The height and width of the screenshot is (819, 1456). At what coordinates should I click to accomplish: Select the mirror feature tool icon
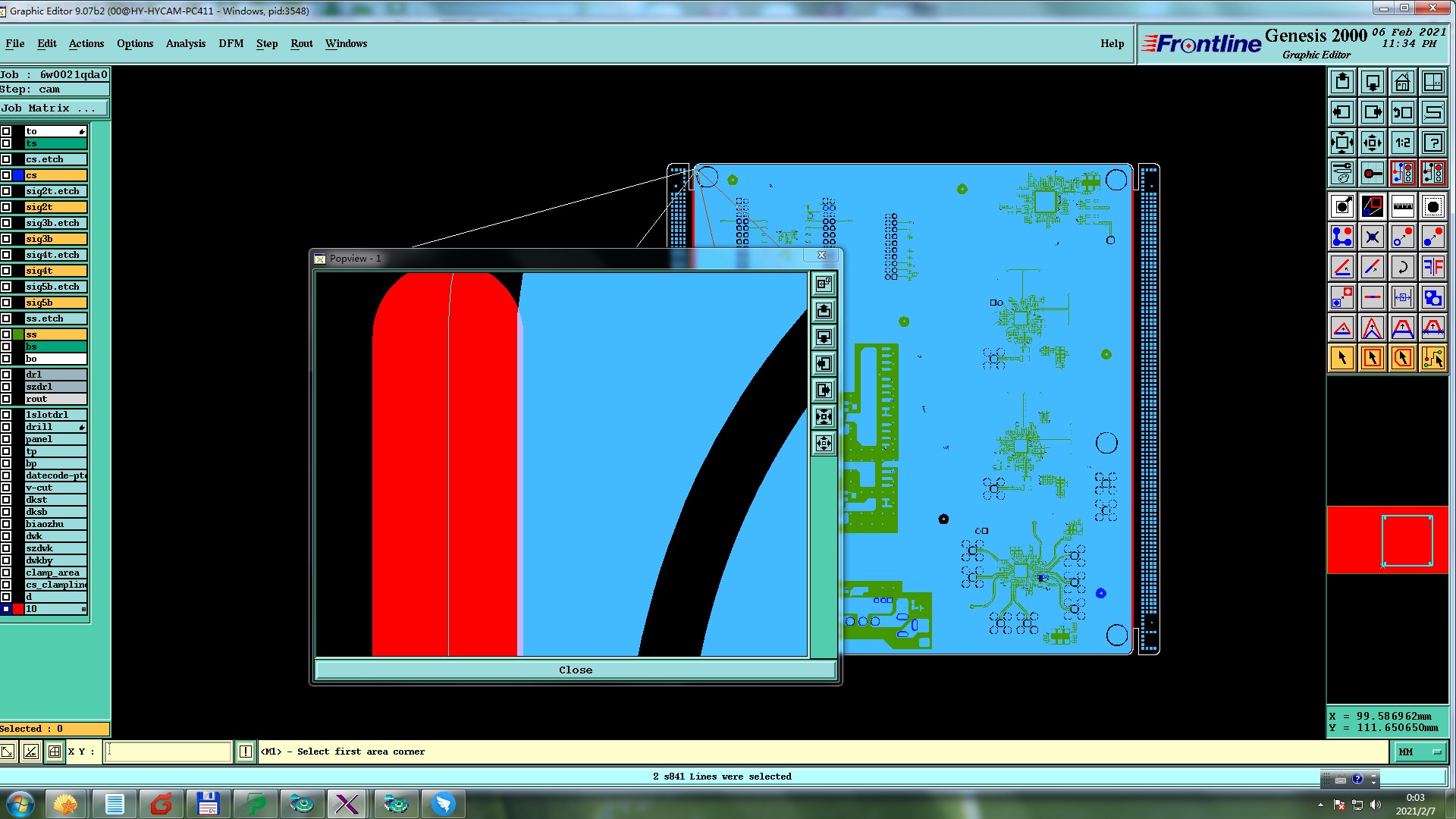click(x=1432, y=267)
